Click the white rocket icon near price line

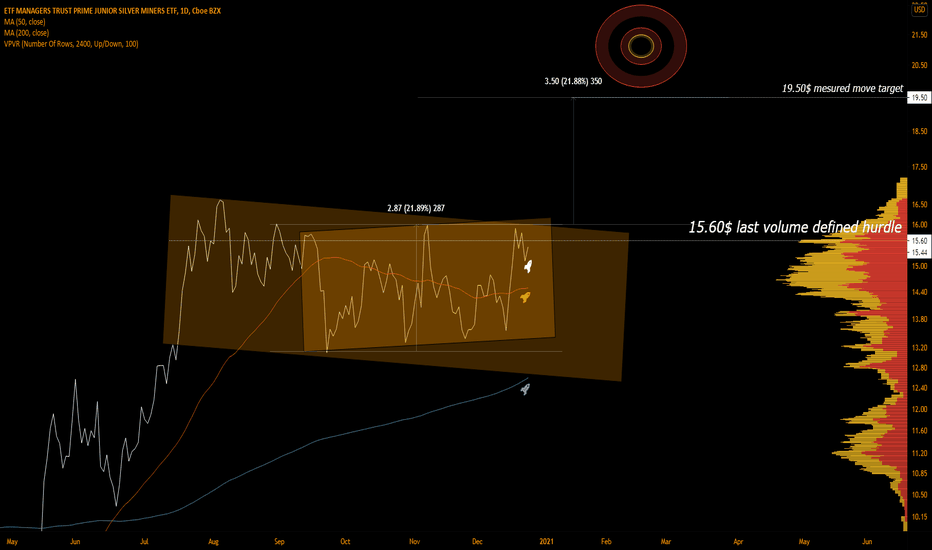[527, 266]
